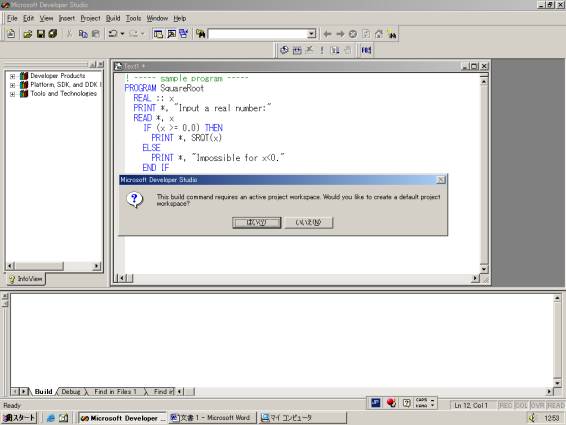This screenshot has height=425, width=566.
Task: Switch to the InfoView tab
Action: click(26, 279)
